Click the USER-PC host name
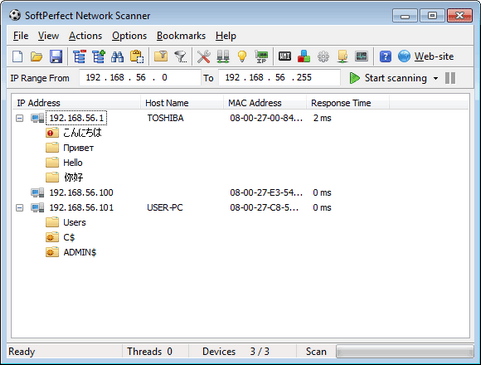 click(165, 208)
